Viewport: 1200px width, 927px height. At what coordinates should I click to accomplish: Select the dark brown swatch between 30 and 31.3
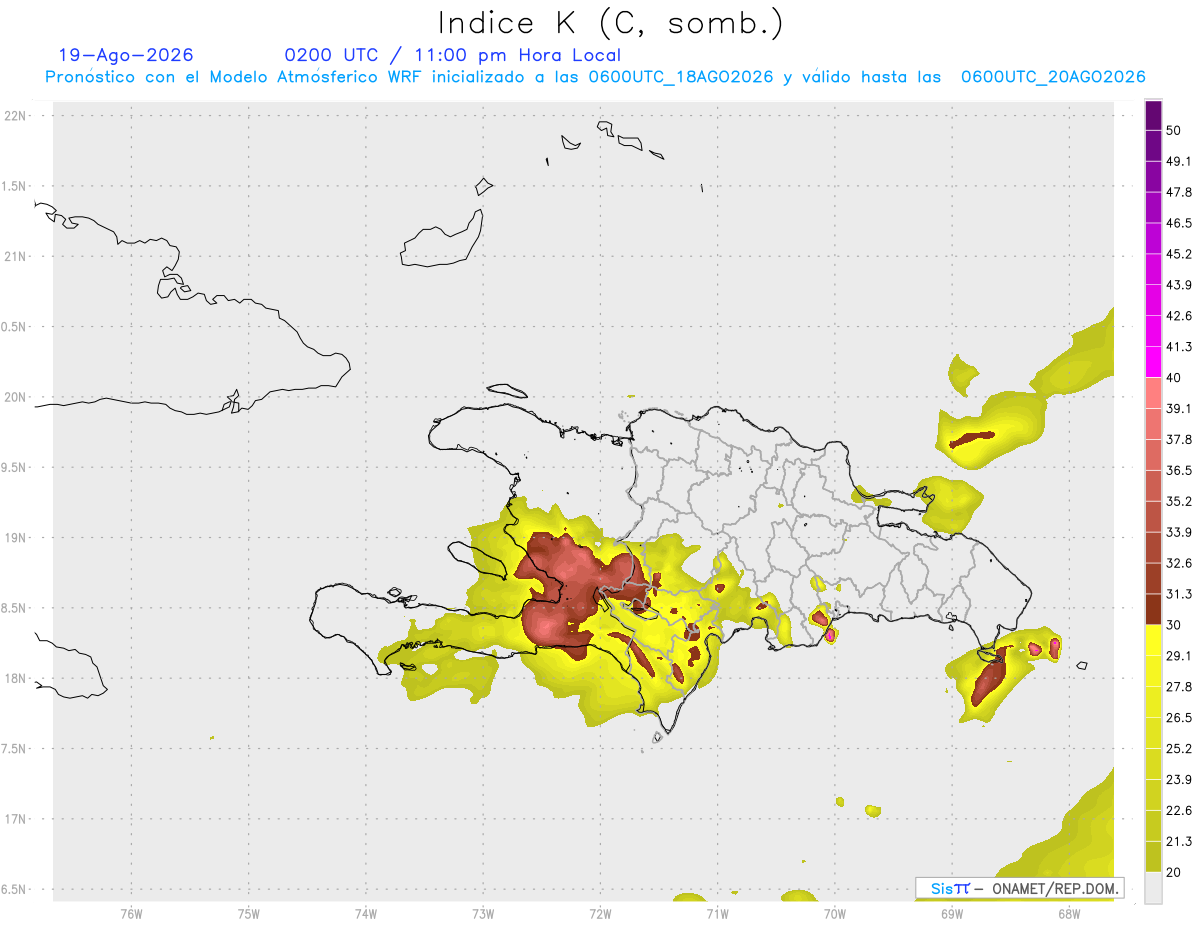(x=1154, y=609)
